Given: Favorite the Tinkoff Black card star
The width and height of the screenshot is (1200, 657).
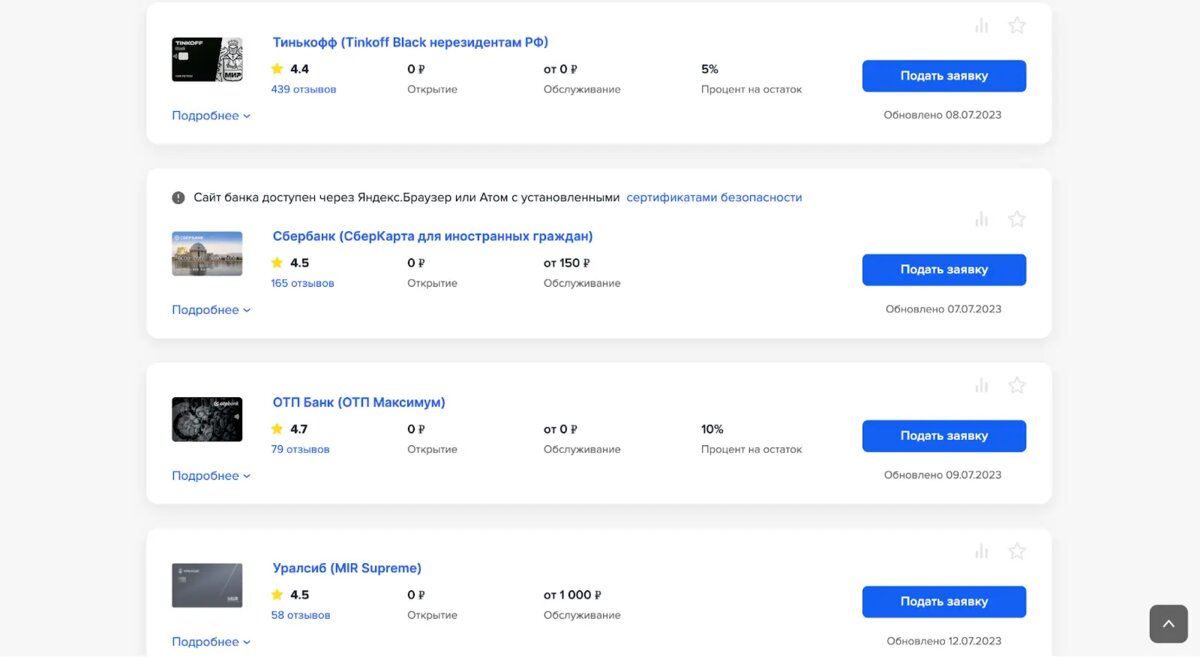Looking at the screenshot, I should 1017,26.
